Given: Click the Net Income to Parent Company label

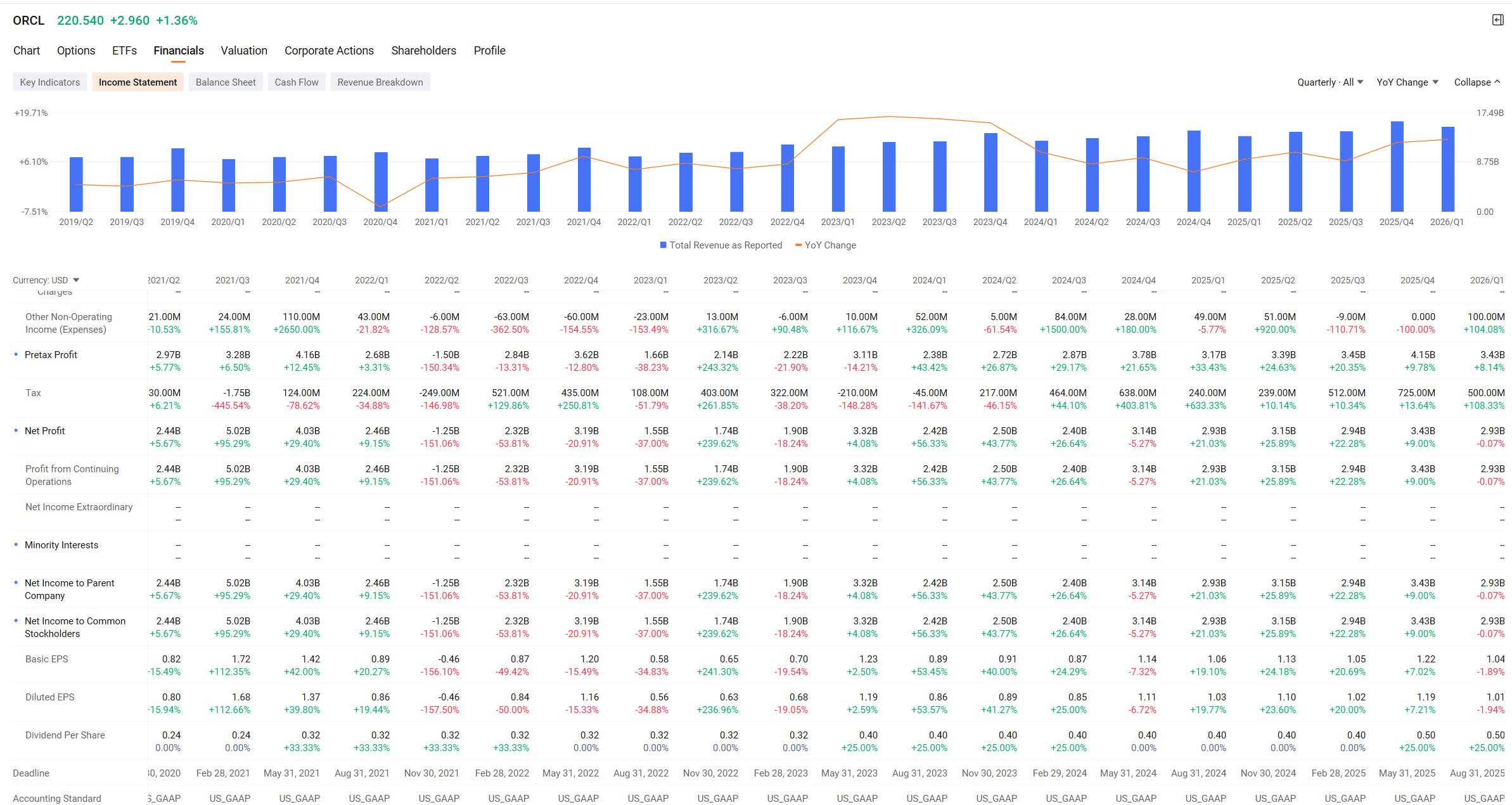Looking at the screenshot, I should point(70,589).
